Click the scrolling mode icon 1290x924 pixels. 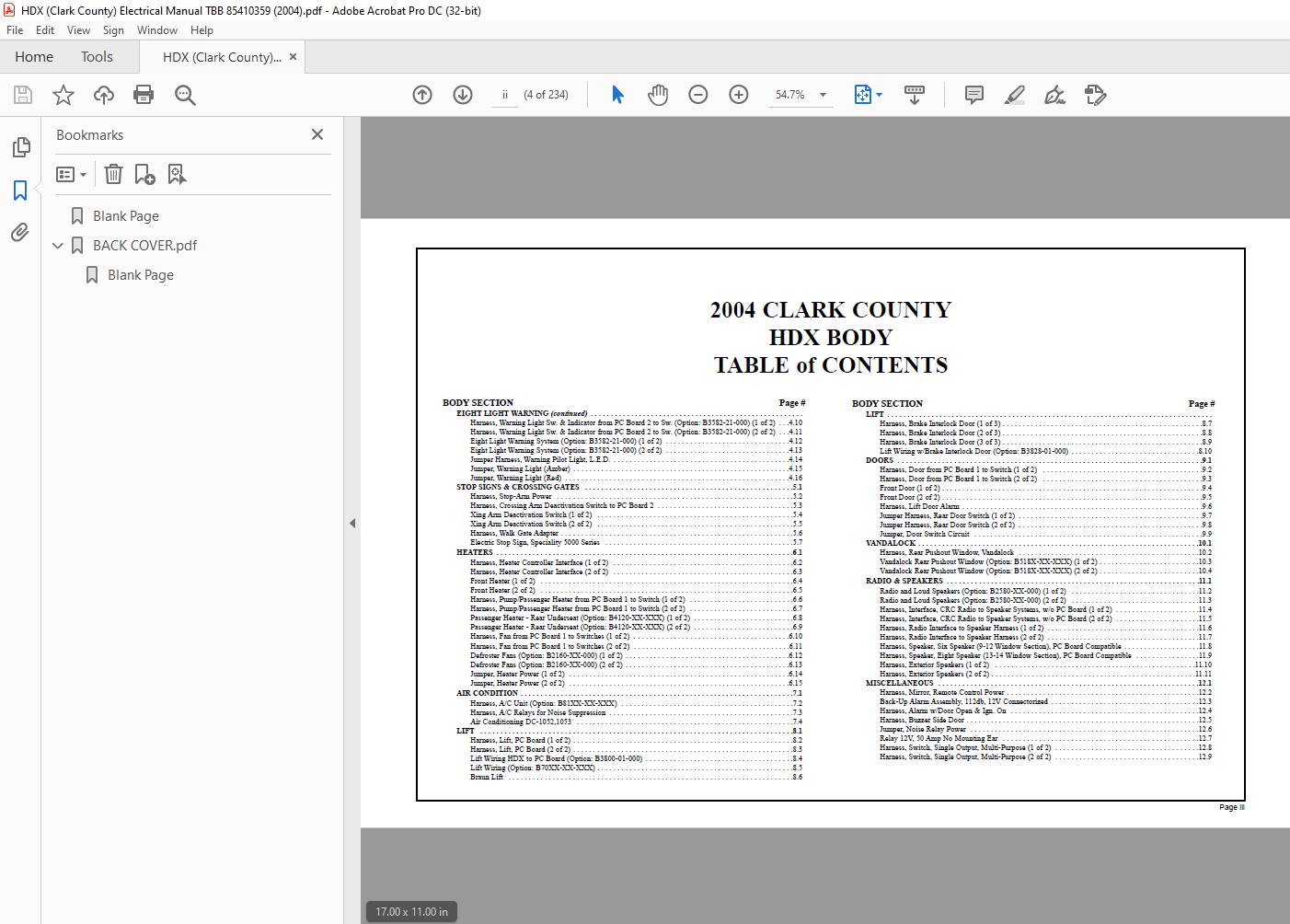click(915, 95)
